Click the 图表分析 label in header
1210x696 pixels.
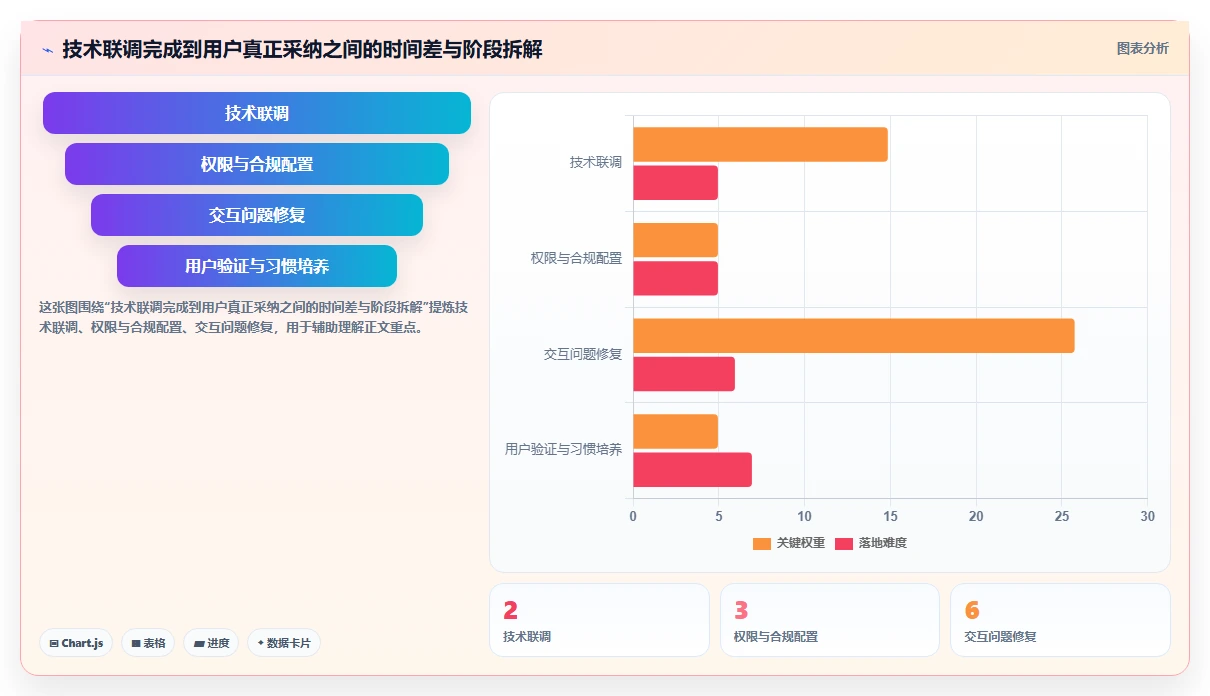1142,48
